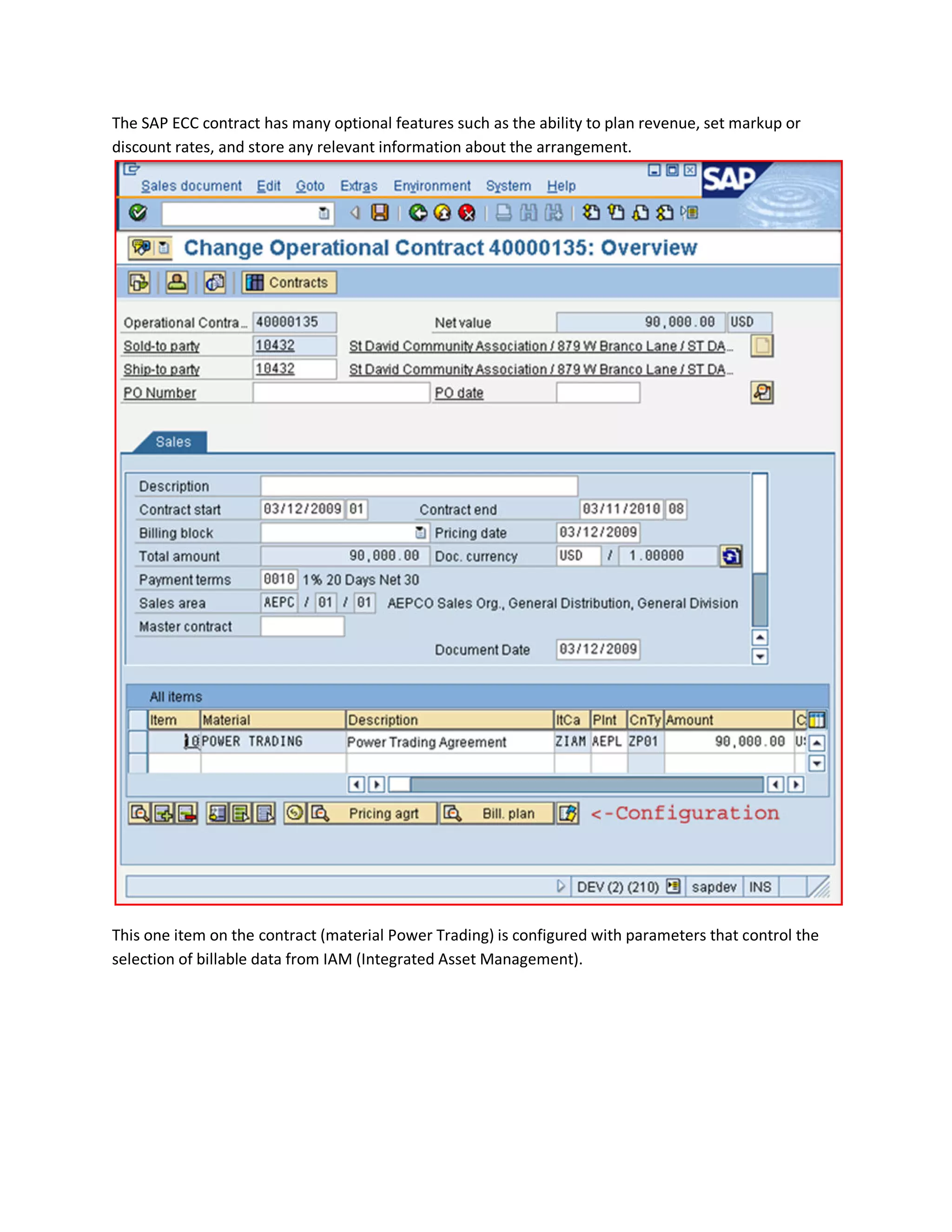Select the empty second item row selector

coord(138,763)
